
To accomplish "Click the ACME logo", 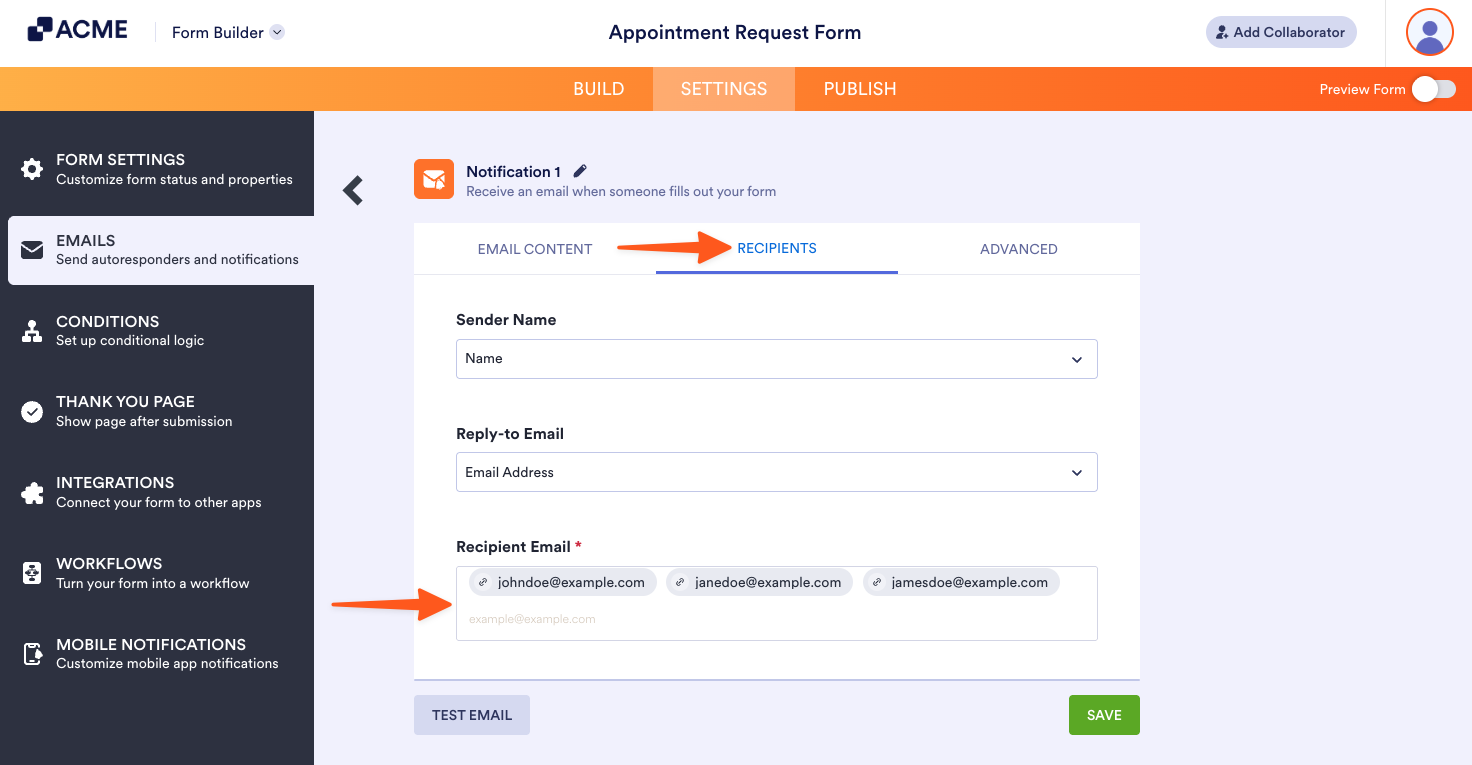I will click(x=77, y=29).
